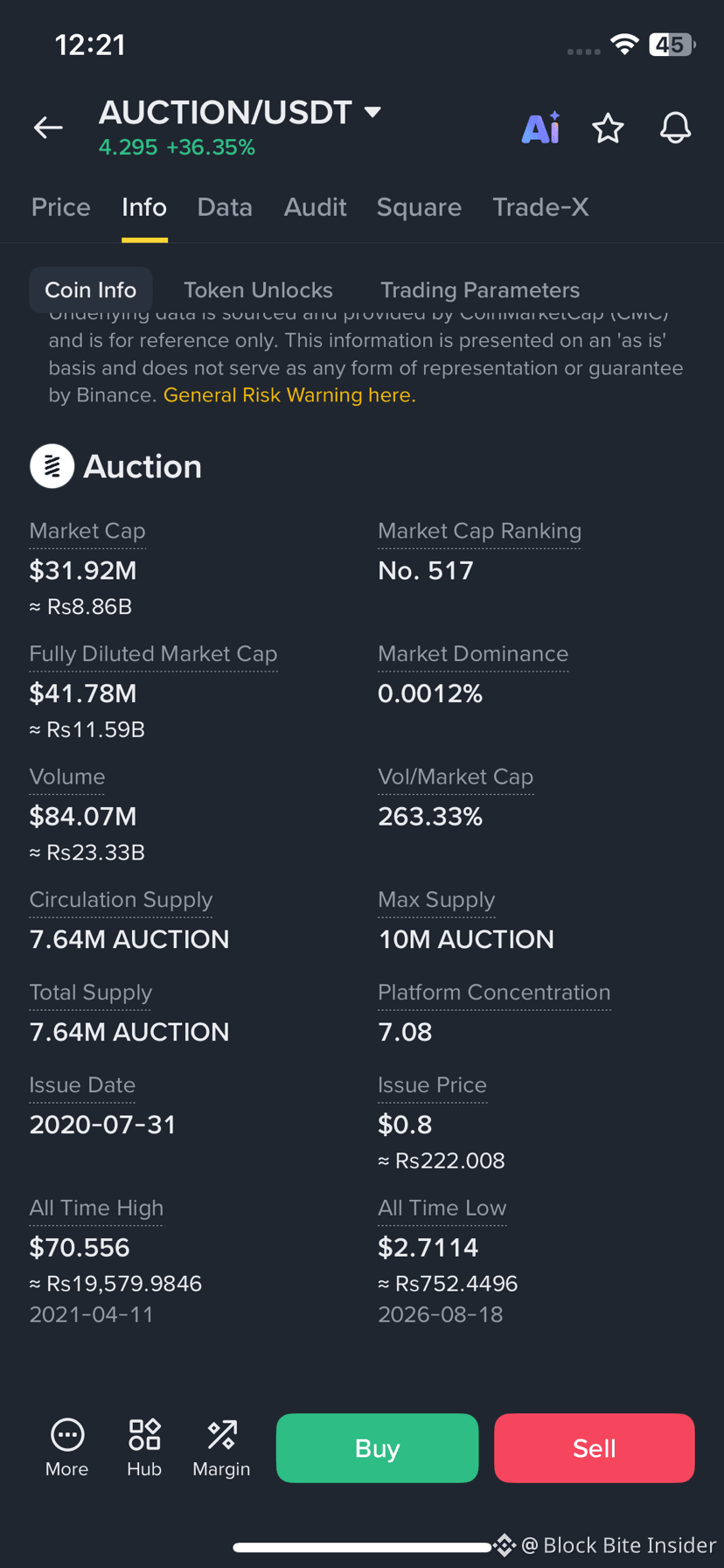Open the AI assistant icon
This screenshot has height=1568, width=724.
(x=540, y=128)
